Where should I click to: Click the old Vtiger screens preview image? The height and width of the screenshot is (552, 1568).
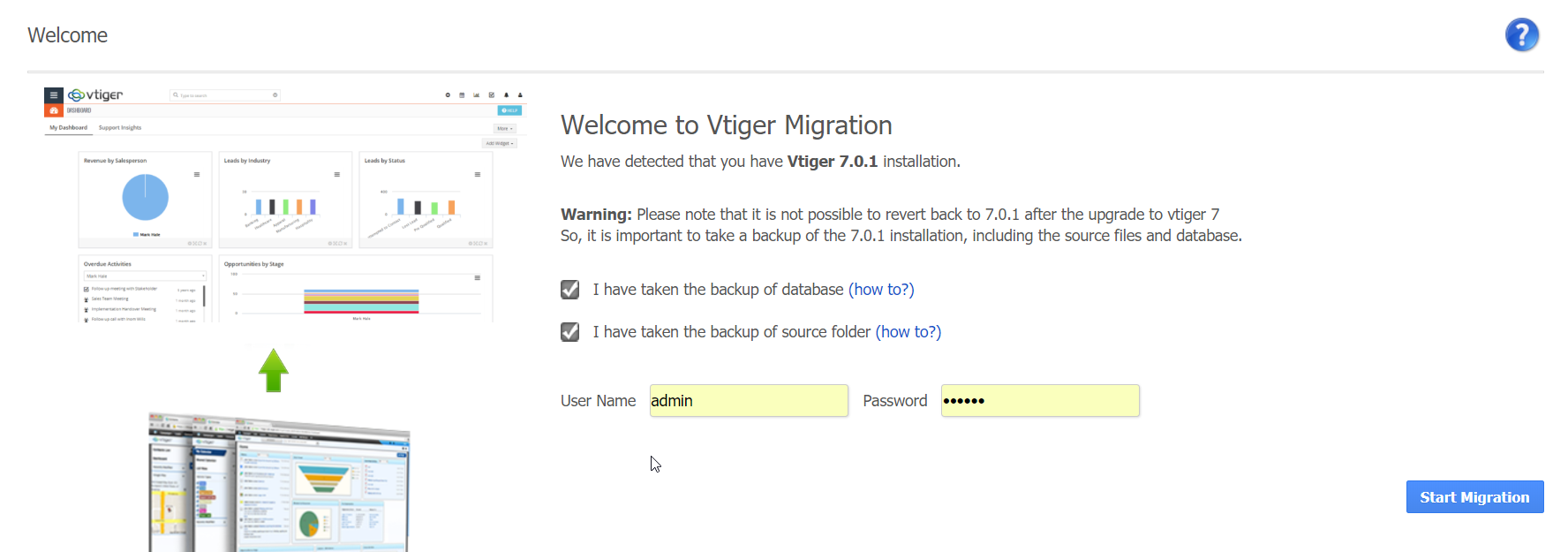pyautogui.click(x=279, y=481)
